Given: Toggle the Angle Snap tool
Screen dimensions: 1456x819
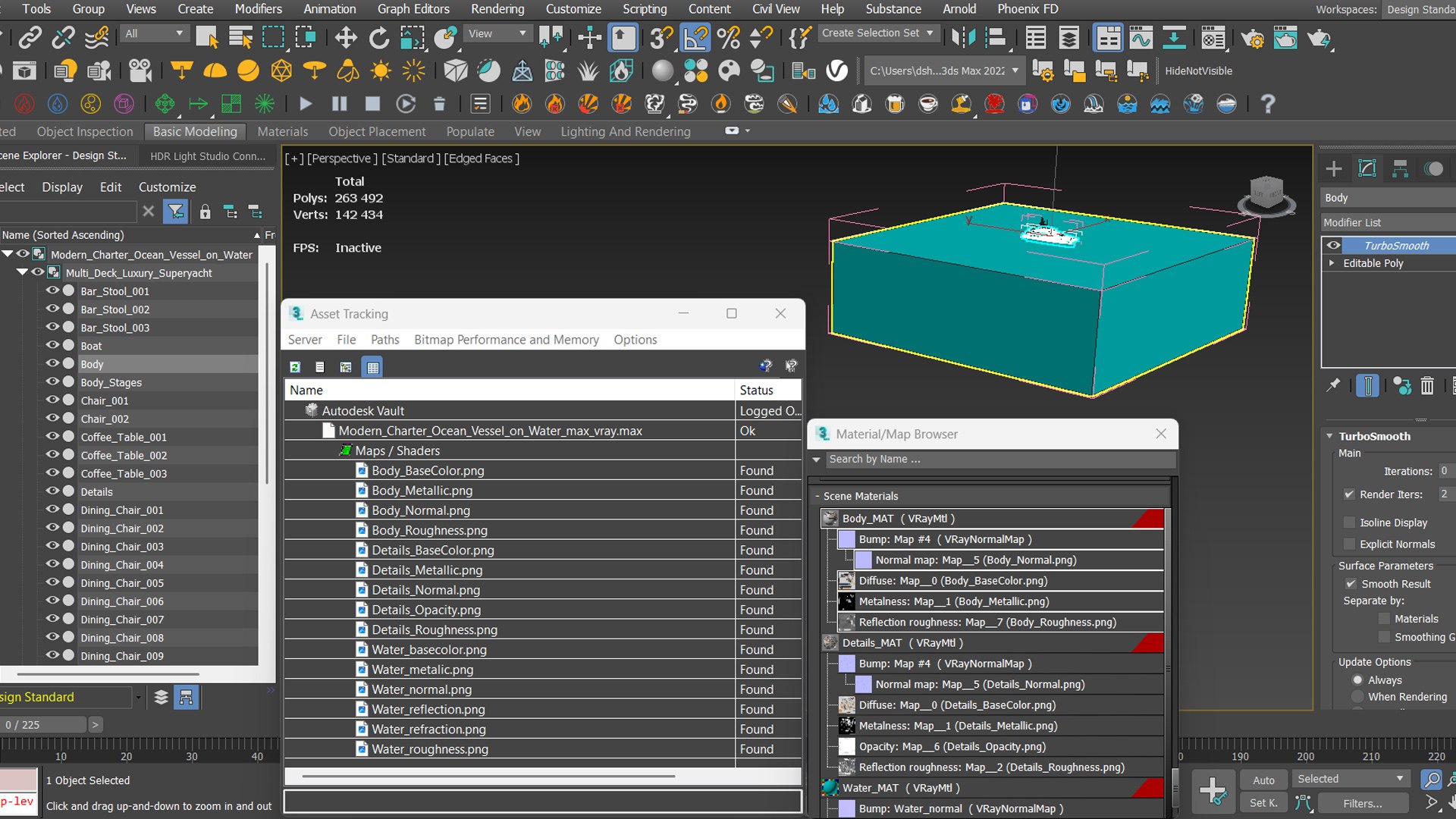Looking at the screenshot, I should click(x=695, y=37).
